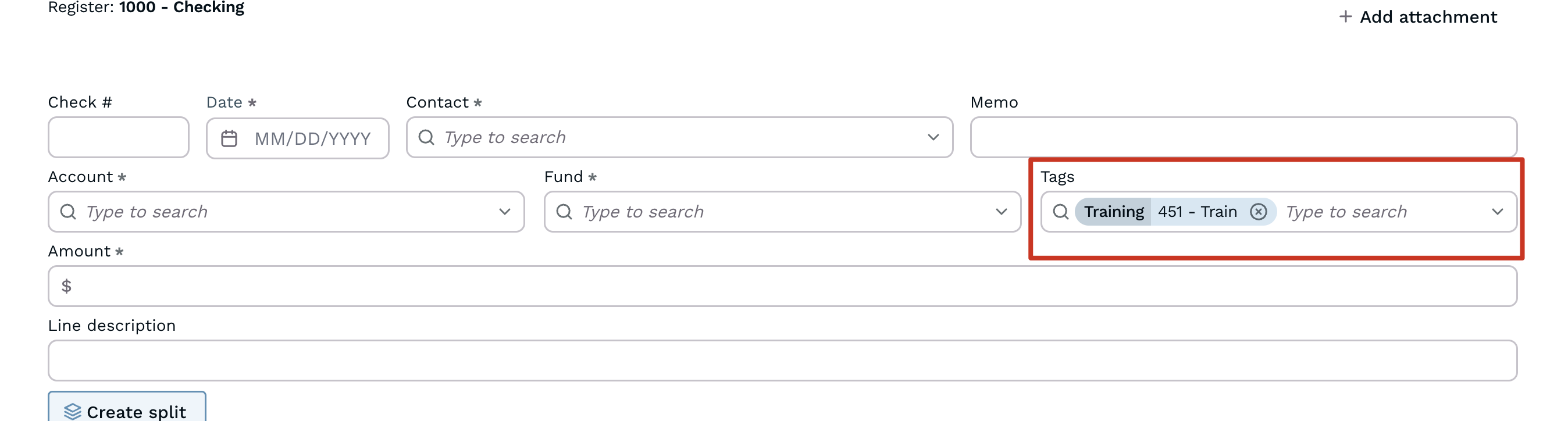This screenshot has width=1568, height=421.
Task: Focus the Line description field
Action: pyautogui.click(x=782, y=361)
